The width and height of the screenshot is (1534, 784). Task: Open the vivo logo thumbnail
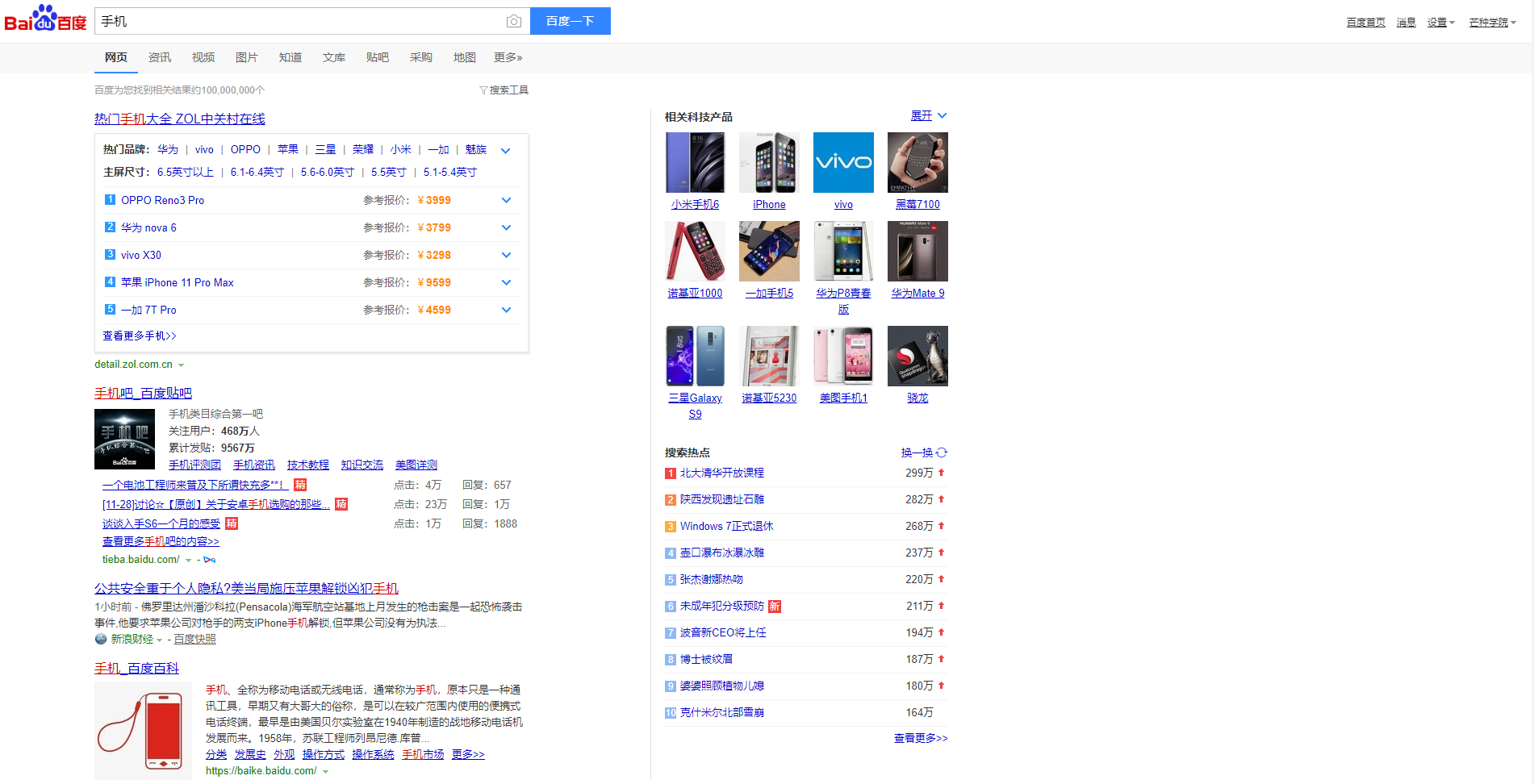point(843,162)
